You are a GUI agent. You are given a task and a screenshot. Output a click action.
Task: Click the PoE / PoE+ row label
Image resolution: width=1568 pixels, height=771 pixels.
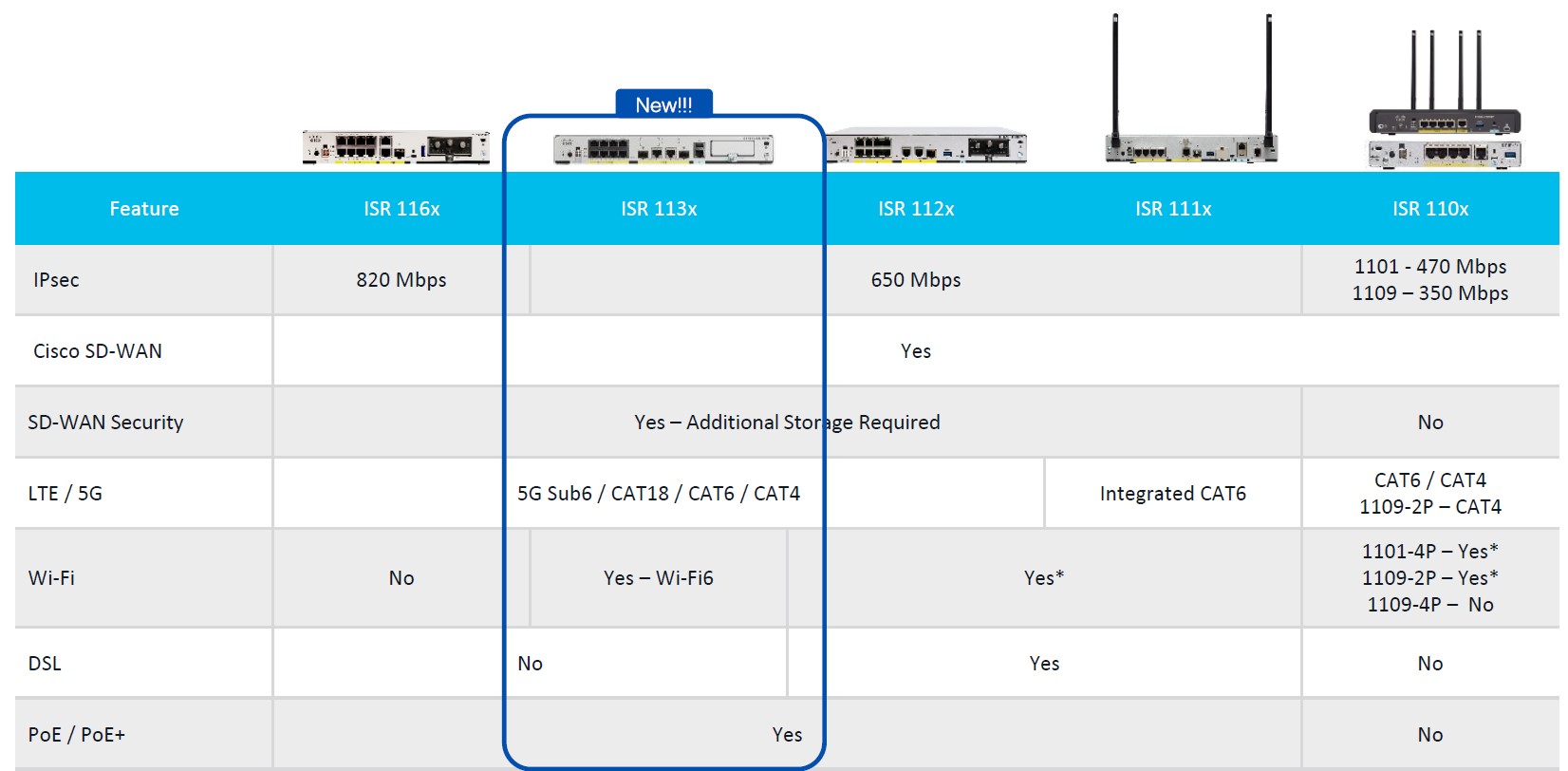77,735
